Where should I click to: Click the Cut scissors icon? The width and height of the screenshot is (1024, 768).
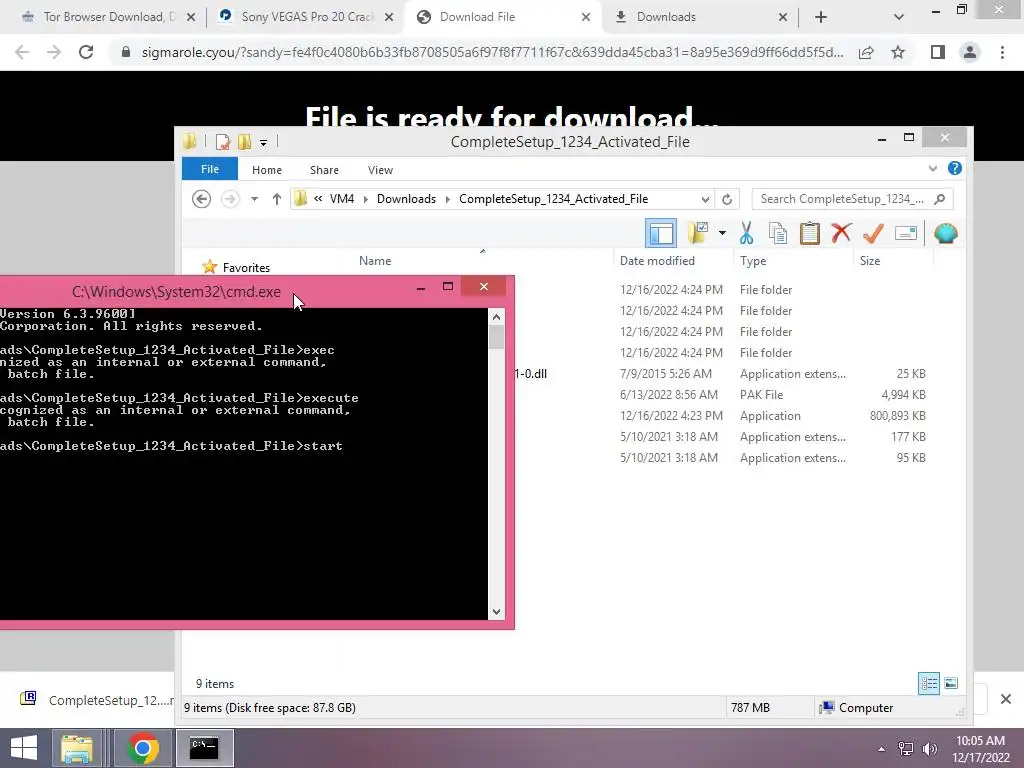pyautogui.click(x=746, y=233)
